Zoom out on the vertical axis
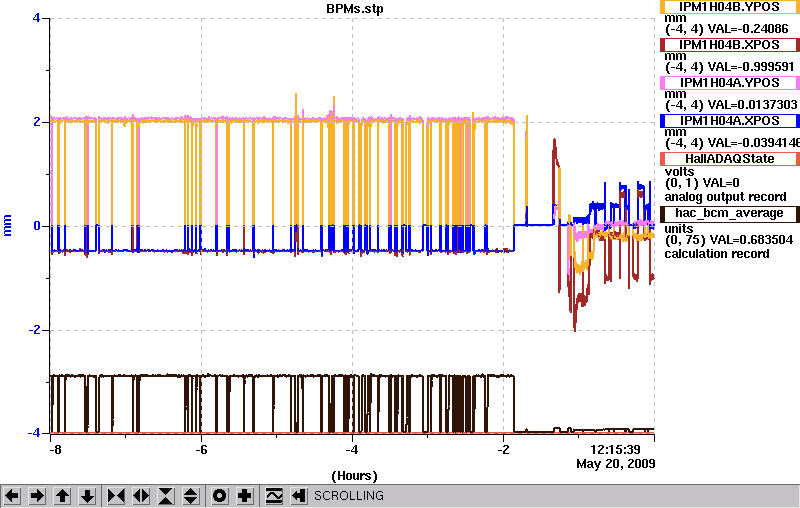 tap(191, 496)
